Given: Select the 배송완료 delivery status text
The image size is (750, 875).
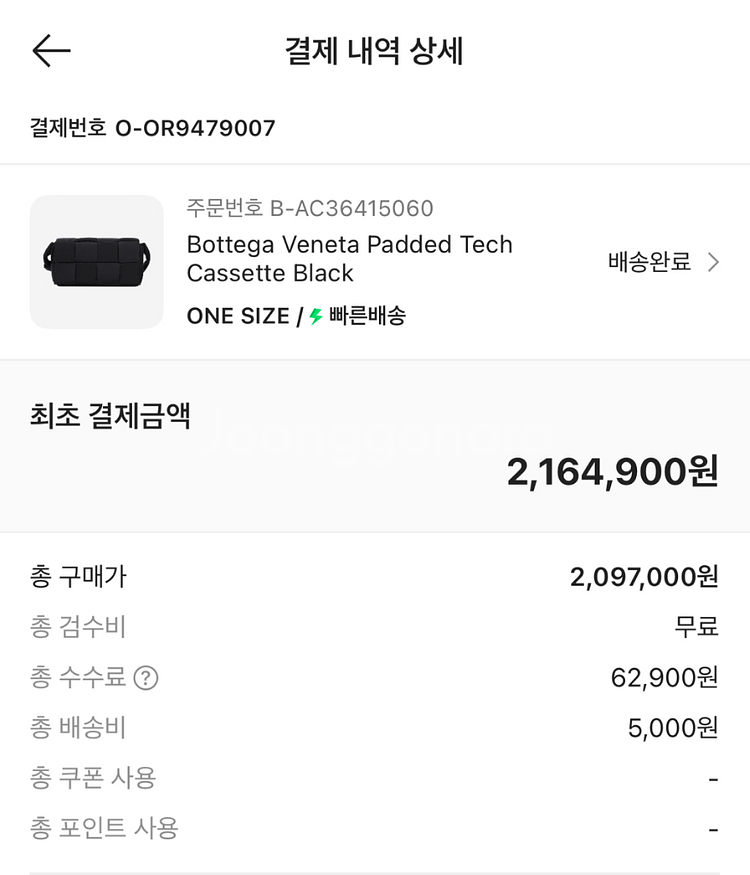Looking at the screenshot, I should click(x=649, y=262).
